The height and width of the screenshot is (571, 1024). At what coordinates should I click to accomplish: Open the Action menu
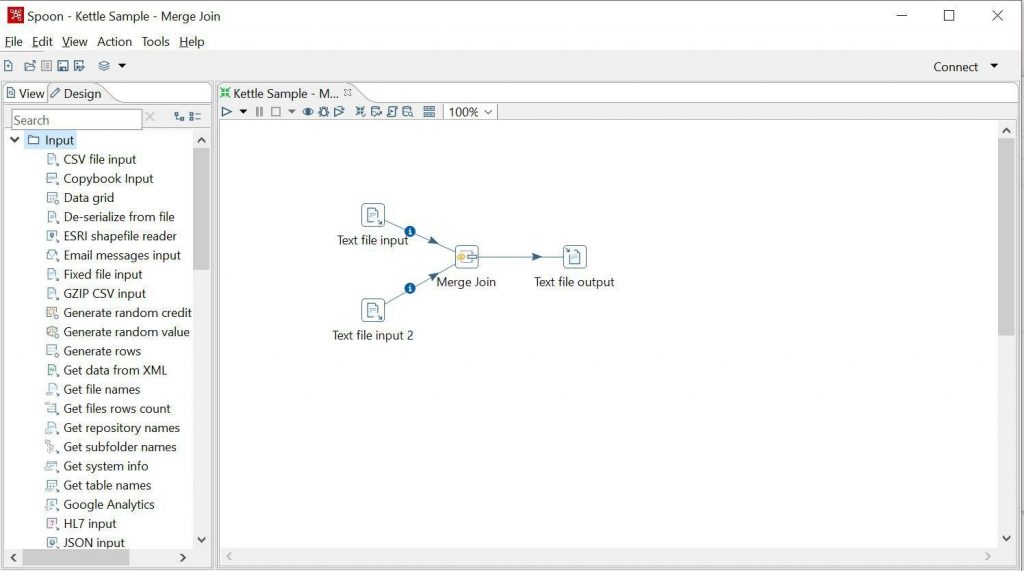(114, 42)
